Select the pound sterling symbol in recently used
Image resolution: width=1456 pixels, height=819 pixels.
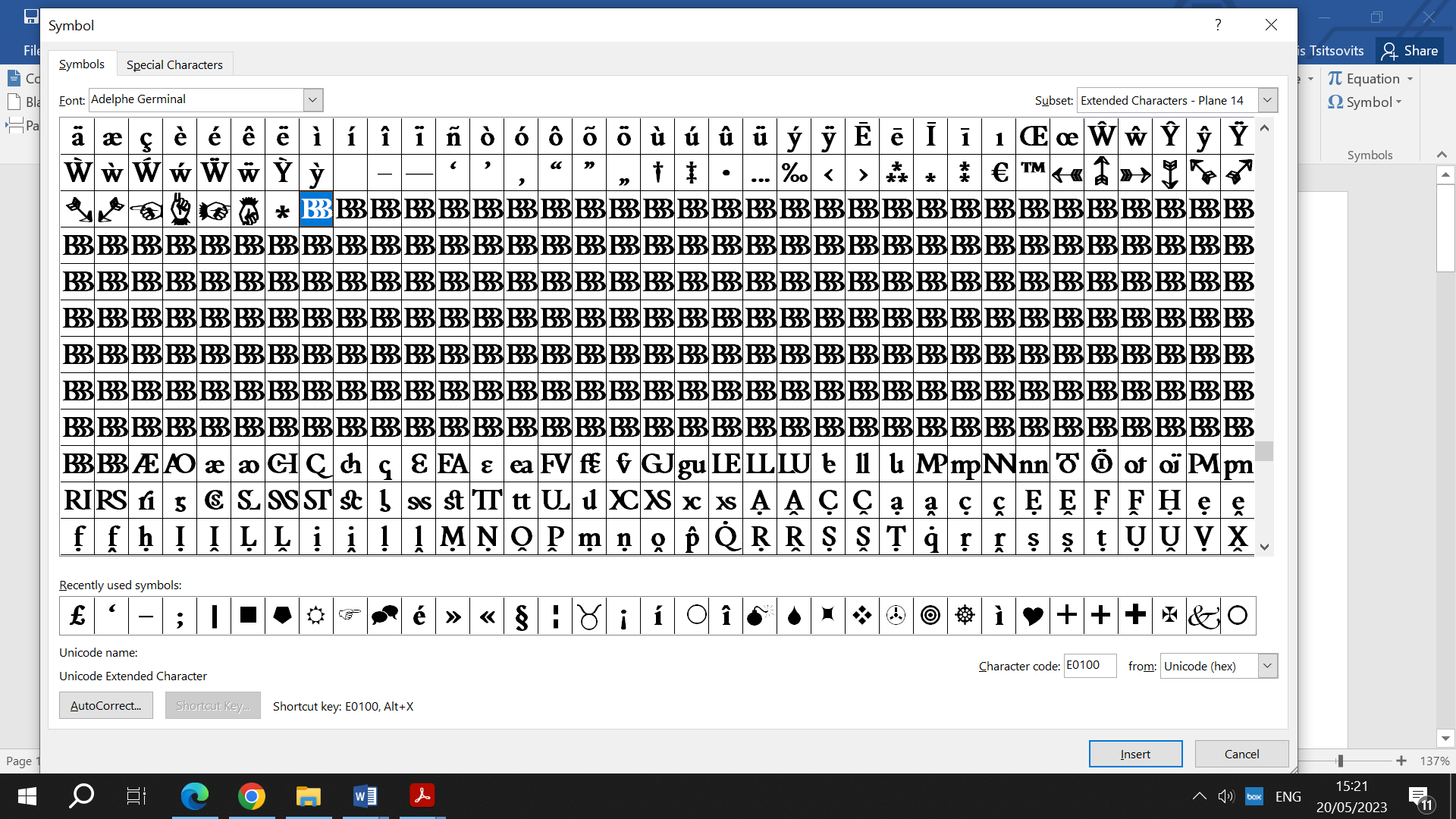[x=77, y=616]
